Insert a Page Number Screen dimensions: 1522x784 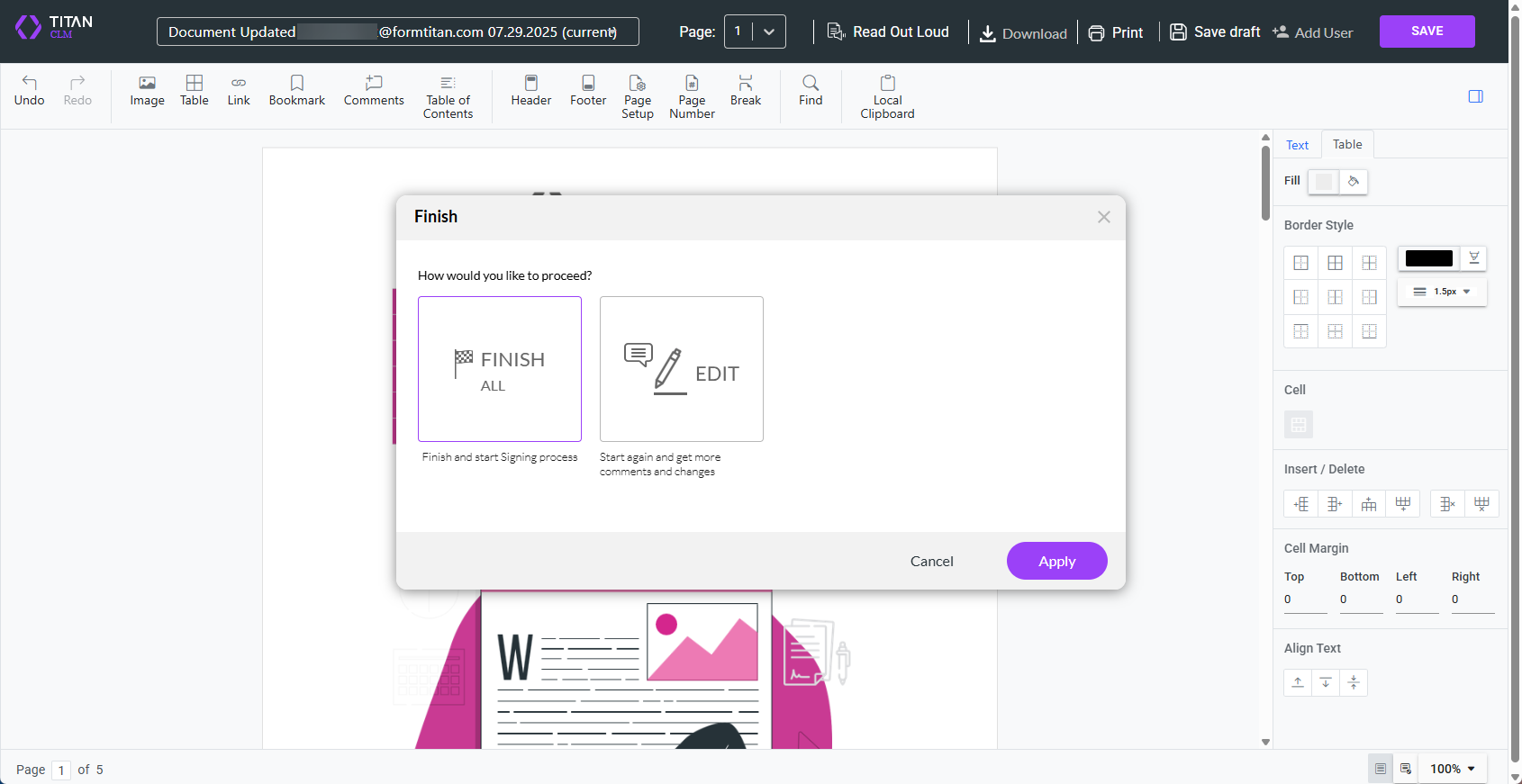click(692, 97)
